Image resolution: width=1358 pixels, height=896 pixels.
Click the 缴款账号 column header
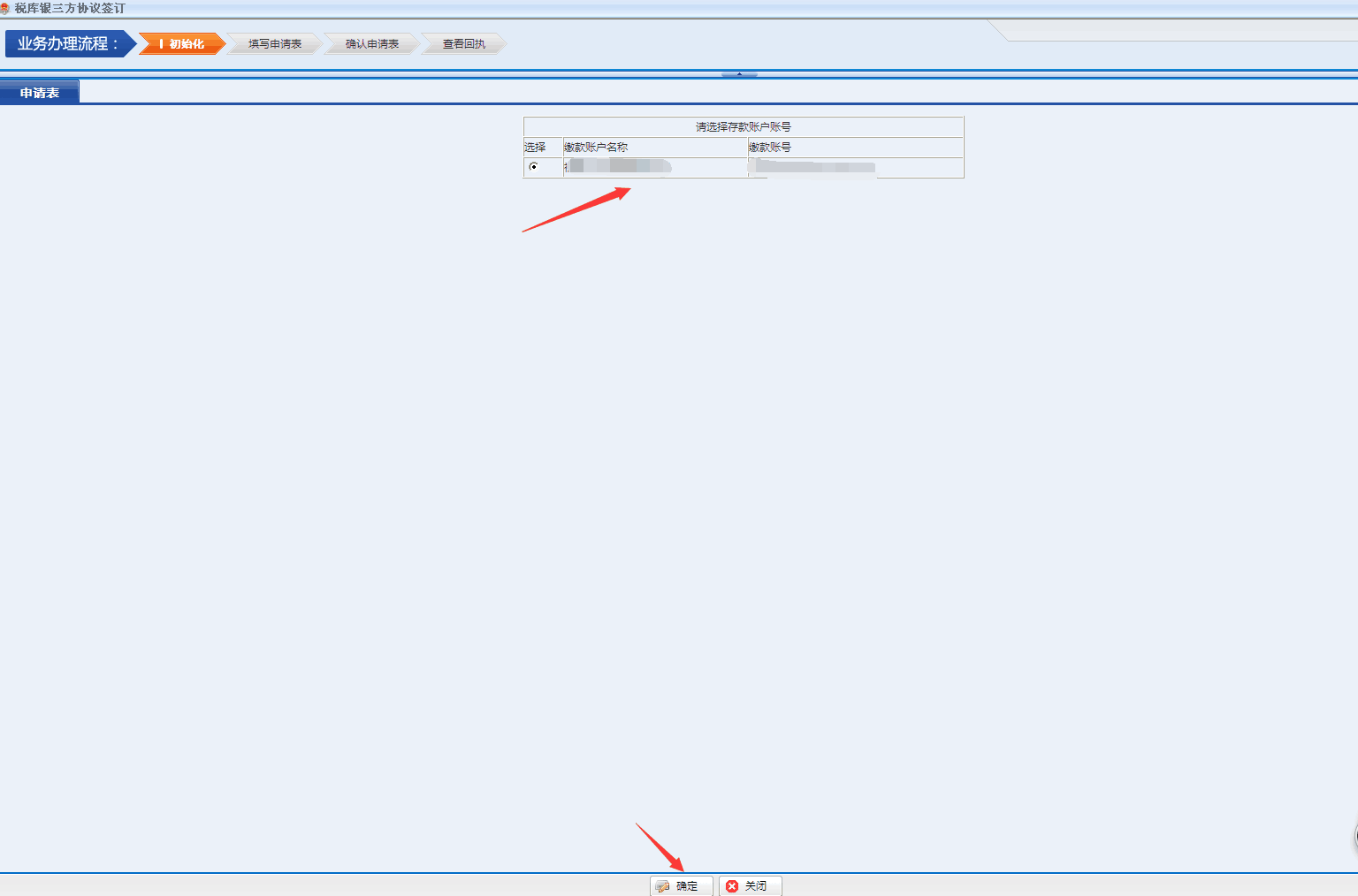pyautogui.click(x=770, y=148)
